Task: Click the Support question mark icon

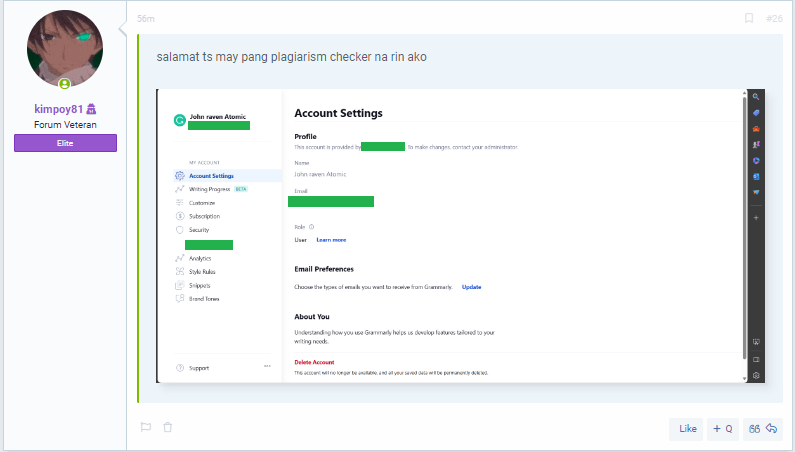Action: [179, 368]
